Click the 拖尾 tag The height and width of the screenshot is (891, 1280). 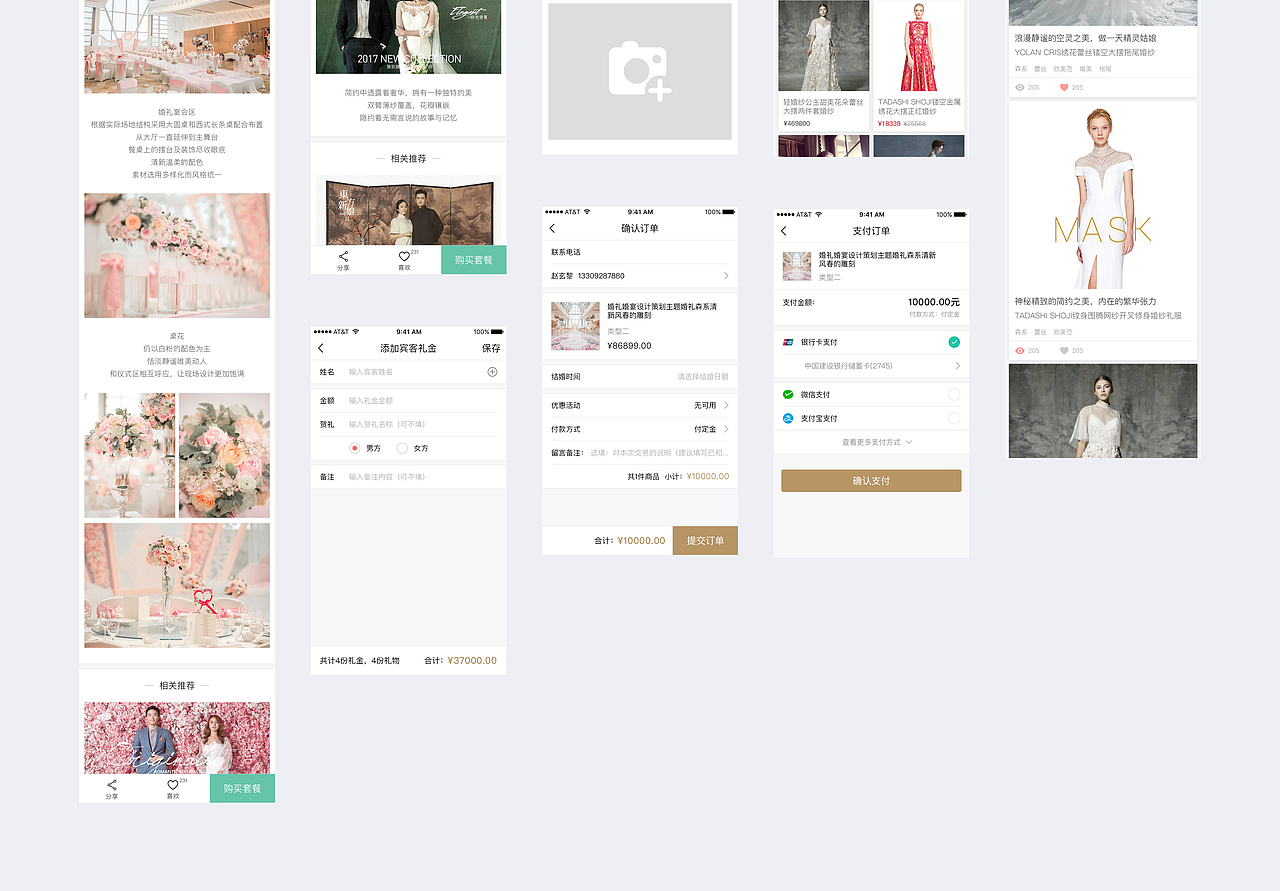pyautogui.click(x=1105, y=69)
